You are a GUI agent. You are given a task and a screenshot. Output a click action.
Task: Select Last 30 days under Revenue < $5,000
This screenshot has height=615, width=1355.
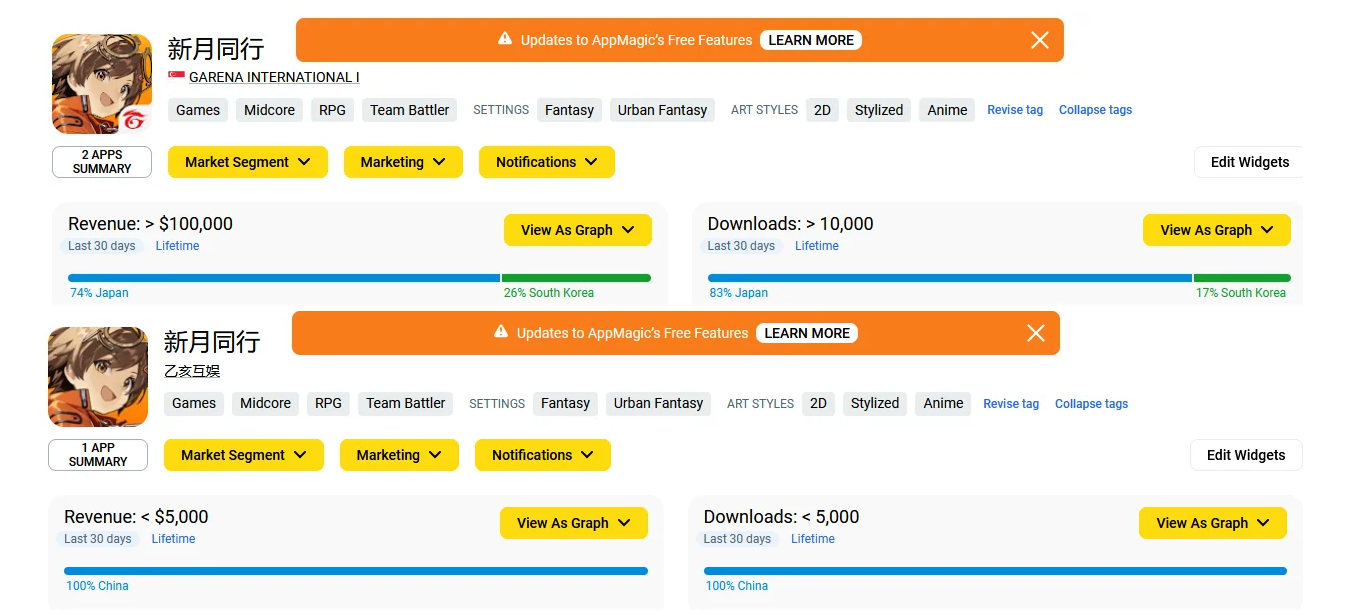click(98, 539)
